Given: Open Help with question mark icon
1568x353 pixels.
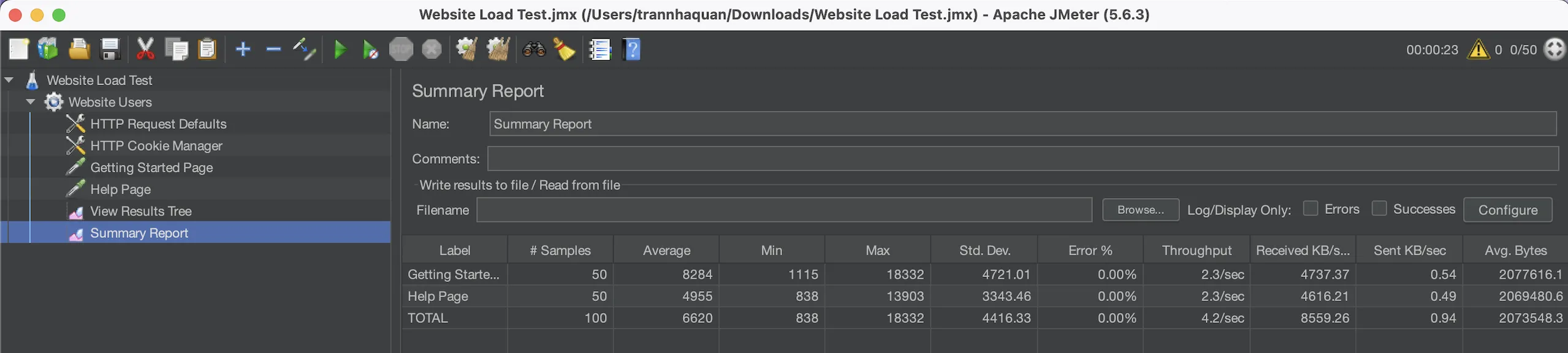Looking at the screenshot, I should click(631, 50).
